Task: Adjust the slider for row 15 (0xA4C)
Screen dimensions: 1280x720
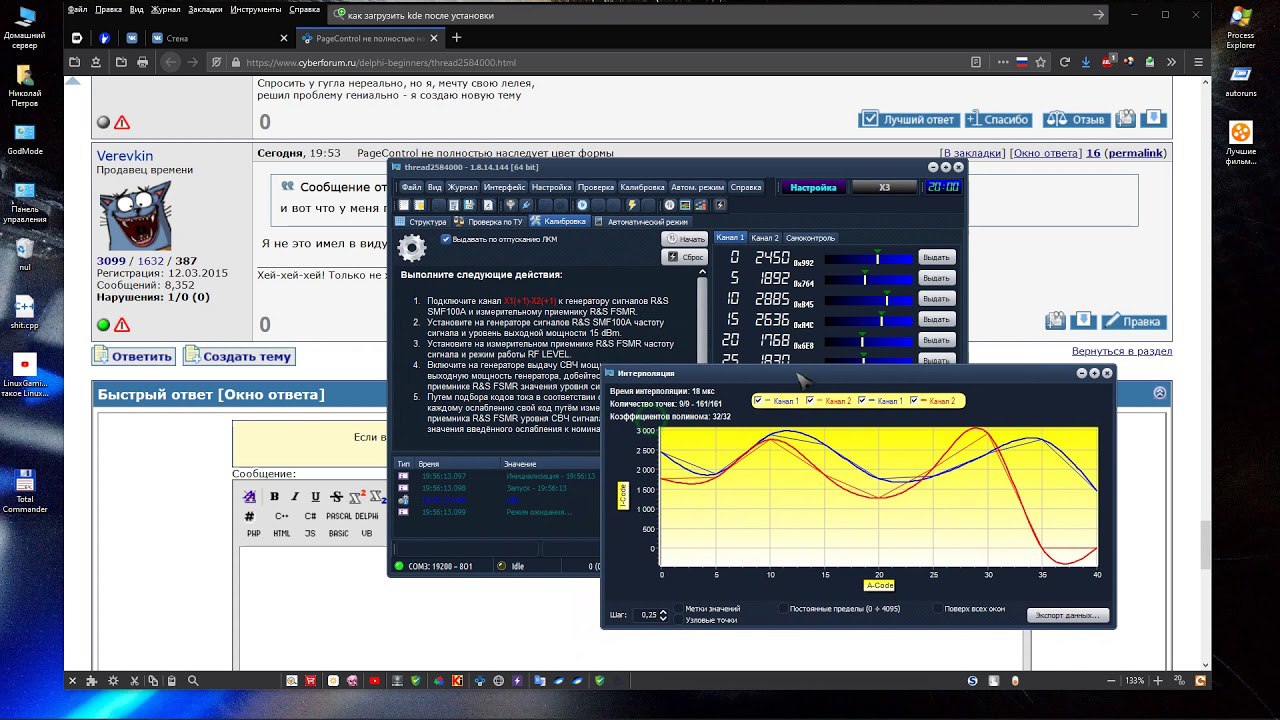Action: point(868,320)
